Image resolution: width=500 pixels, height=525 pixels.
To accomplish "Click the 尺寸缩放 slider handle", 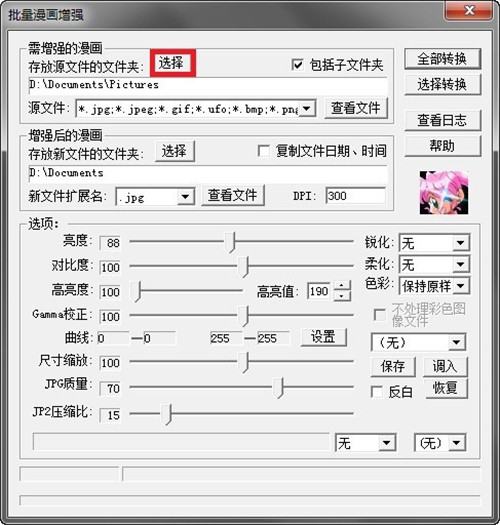I will 244,362.
